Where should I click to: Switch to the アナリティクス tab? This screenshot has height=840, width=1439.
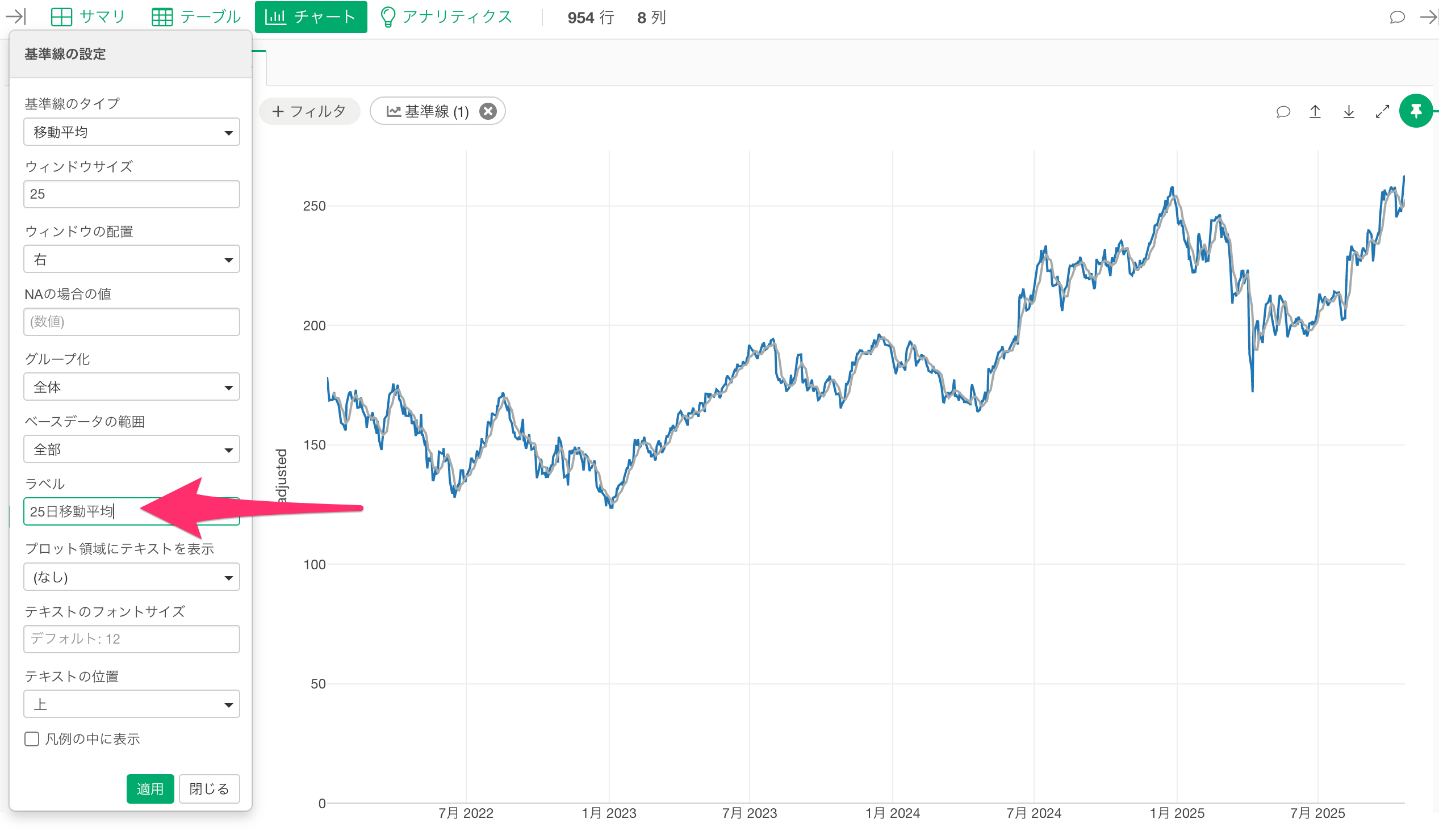446,17
